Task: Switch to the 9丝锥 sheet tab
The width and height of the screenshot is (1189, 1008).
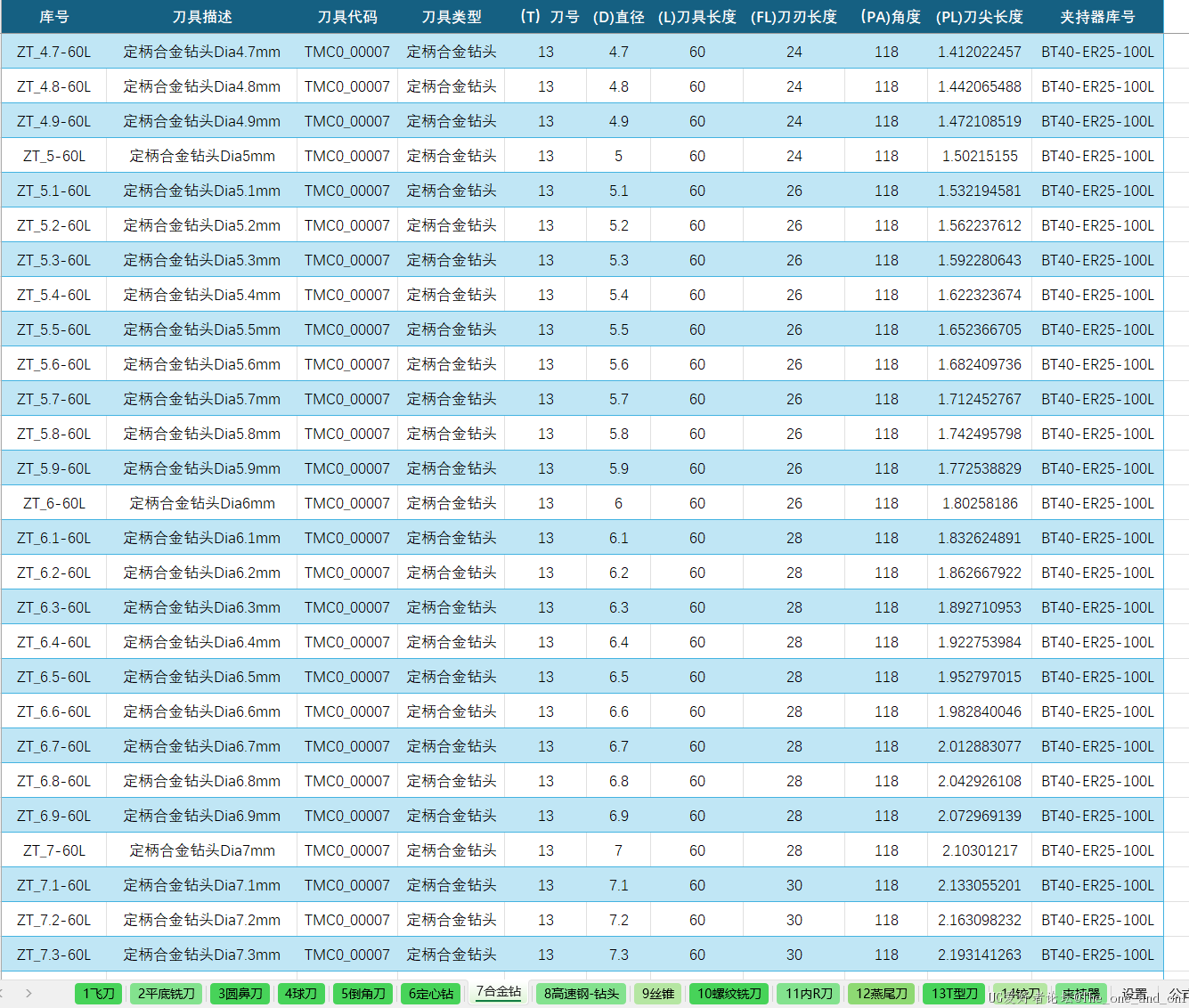Action: 658,994
